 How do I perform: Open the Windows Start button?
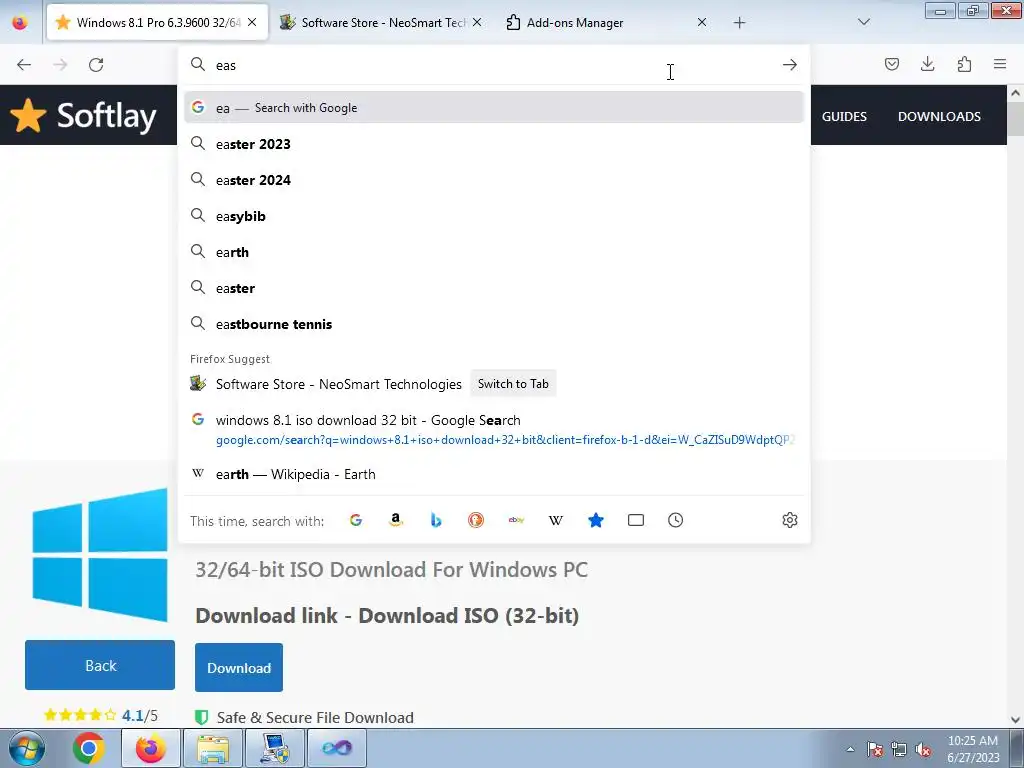27,748
